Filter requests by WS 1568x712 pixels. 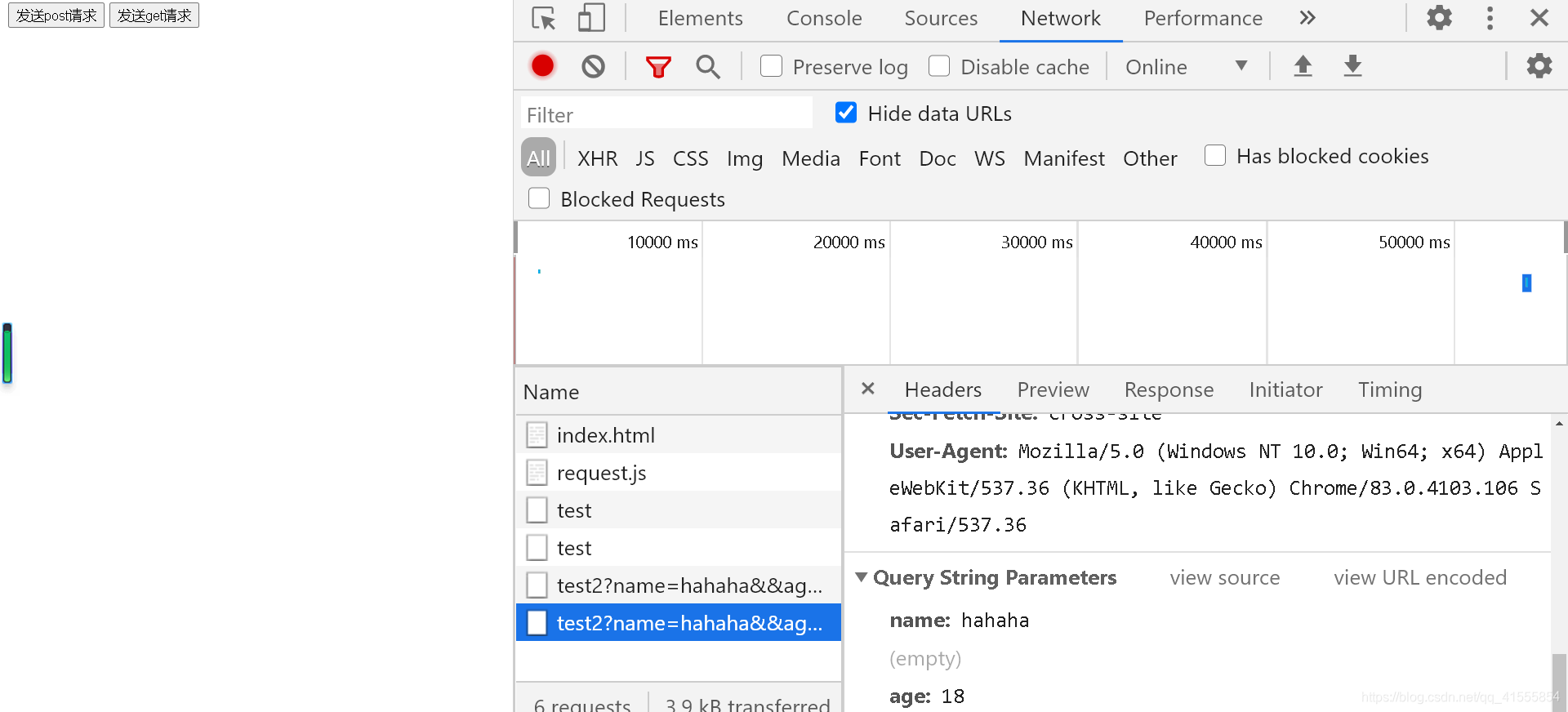[990, 158]
